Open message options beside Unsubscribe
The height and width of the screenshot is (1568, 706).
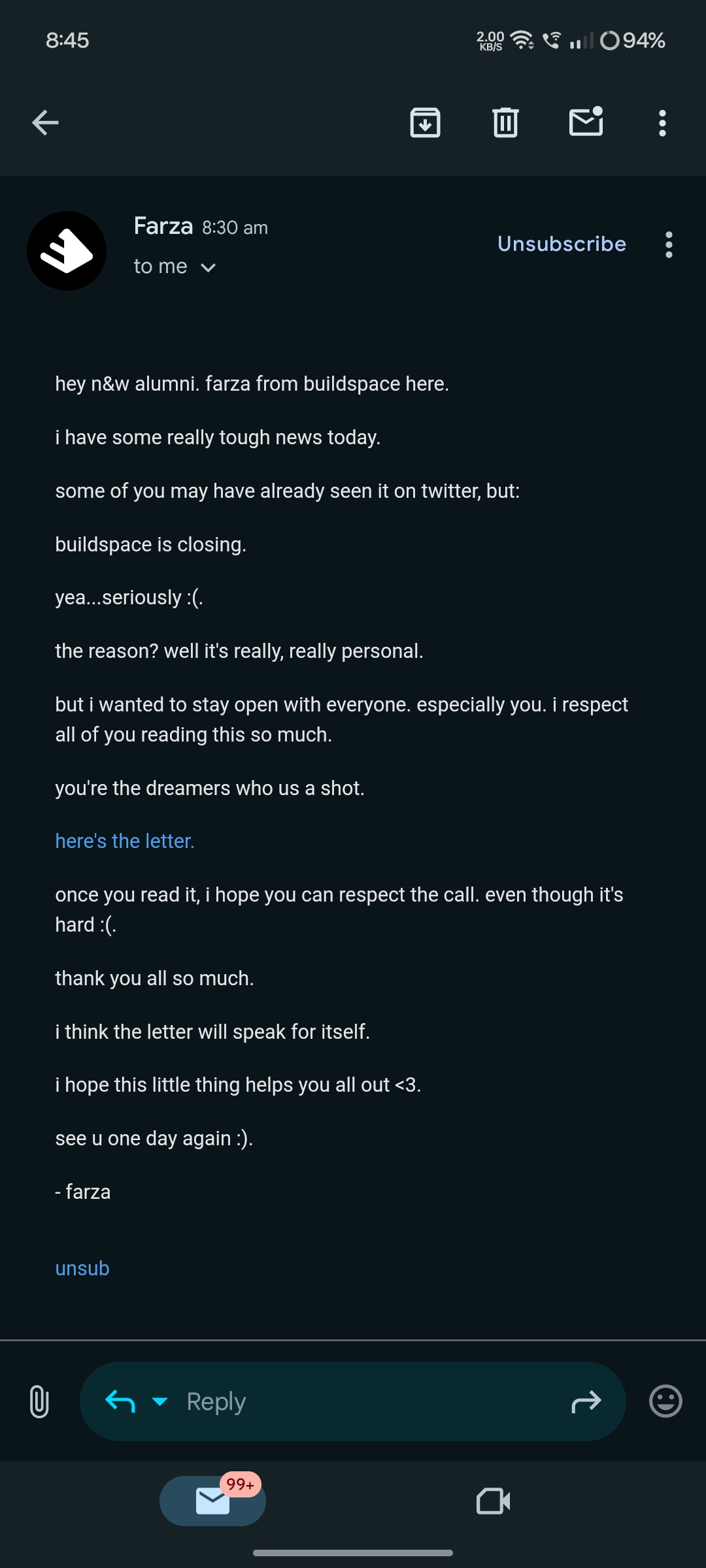tap(668, 244)
